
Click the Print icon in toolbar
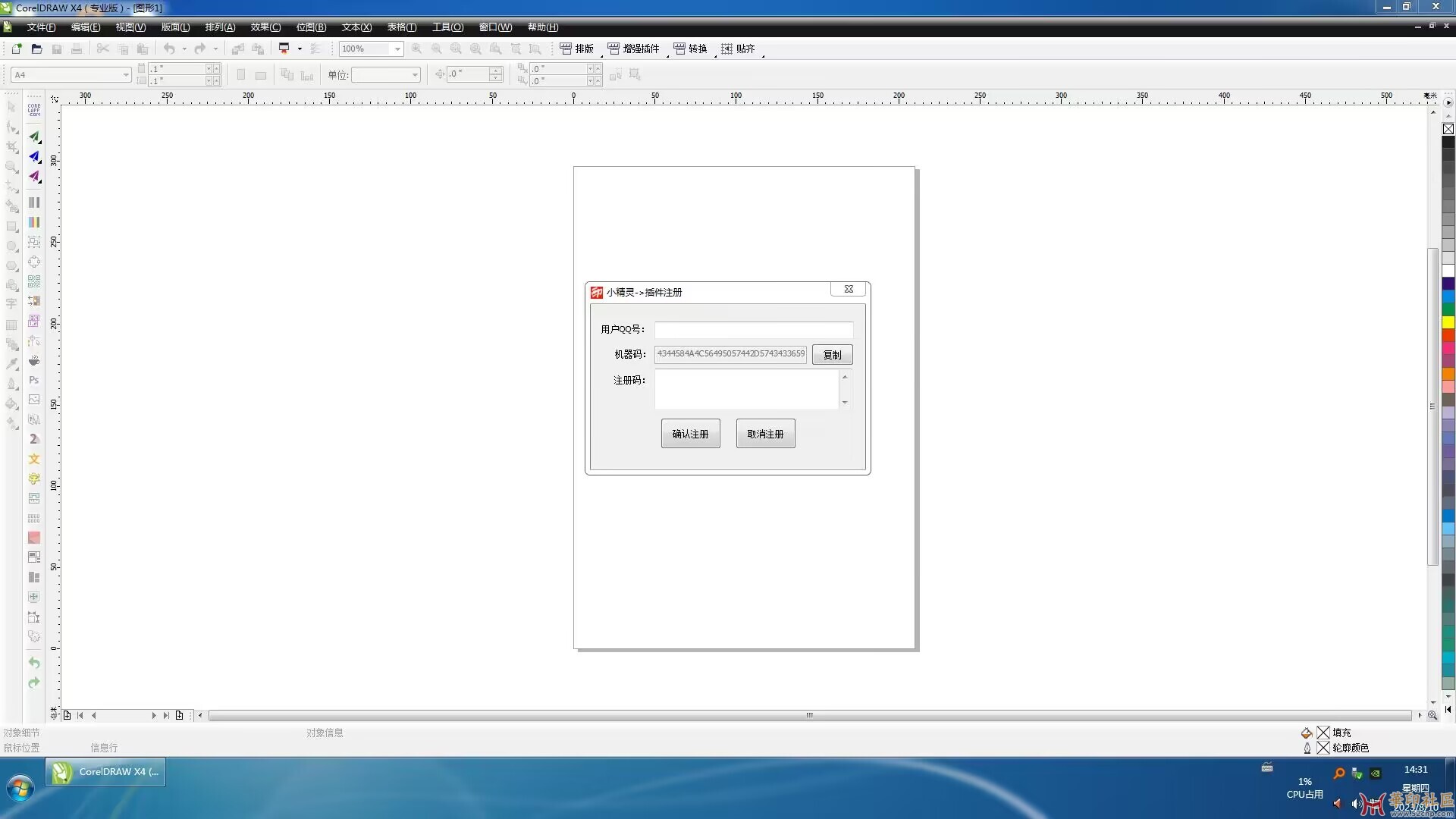(x=77, y=49)
